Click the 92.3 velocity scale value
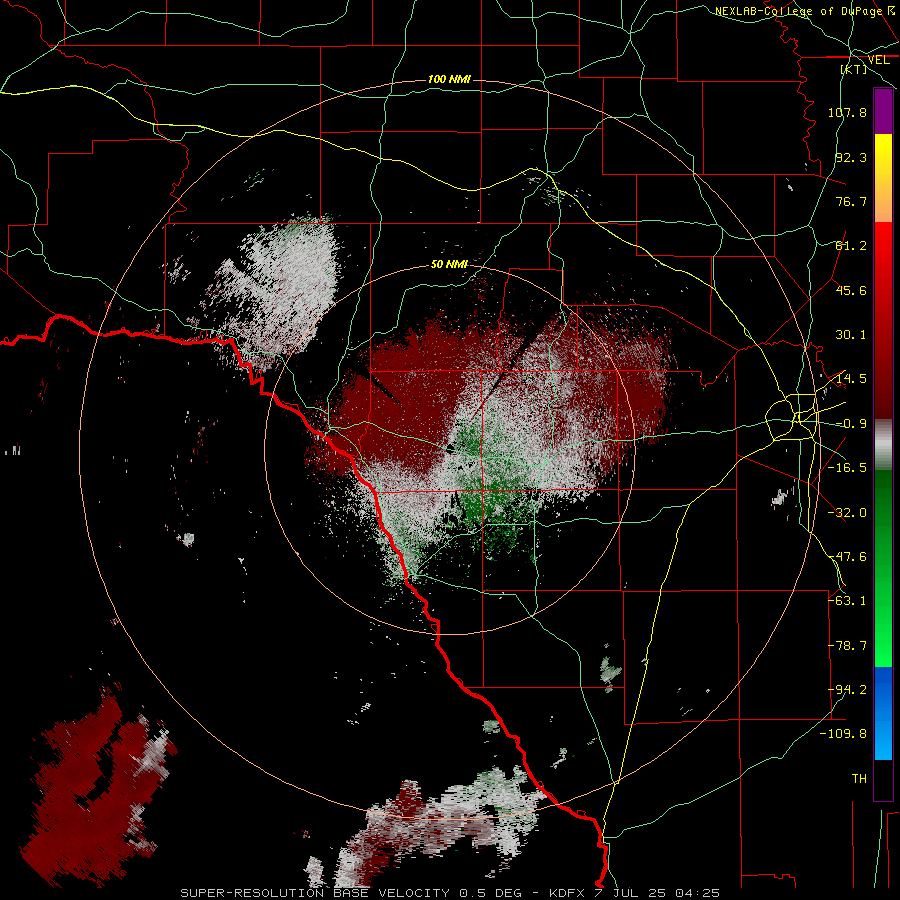Image resolution: width=900 pixels, height=900 pixels. point(851,157)
